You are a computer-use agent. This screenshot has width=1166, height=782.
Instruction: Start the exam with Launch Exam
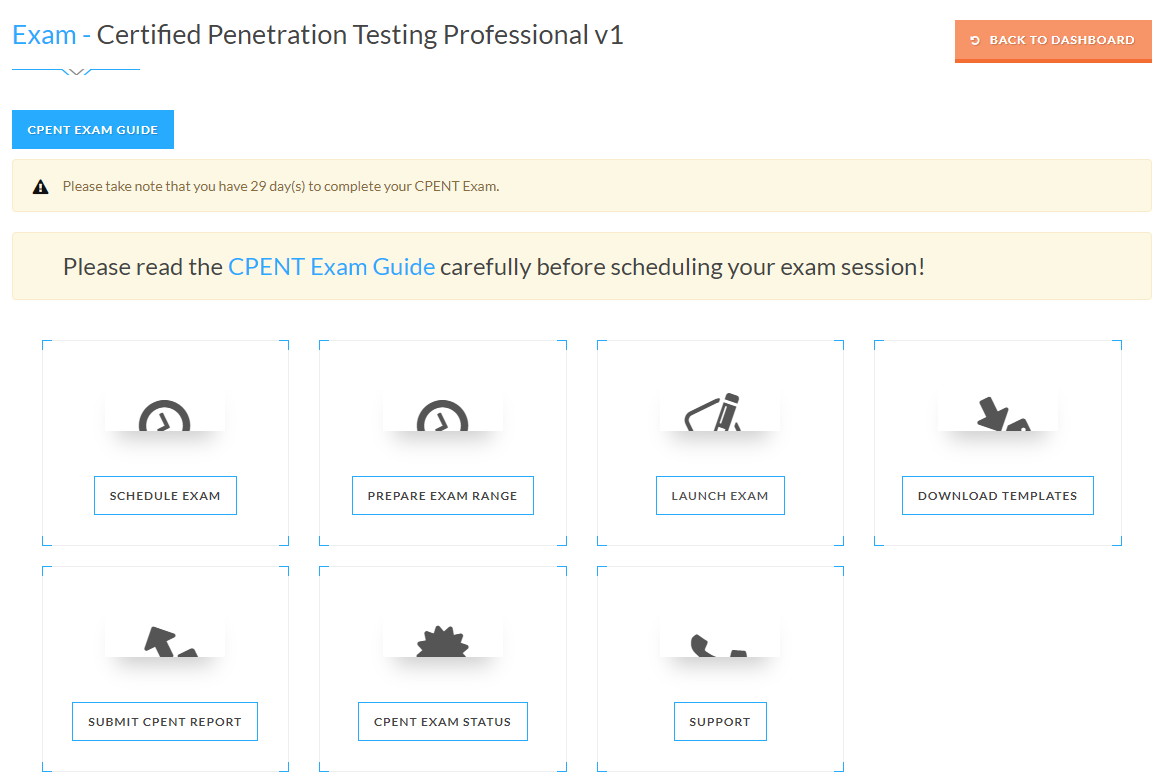720,496
